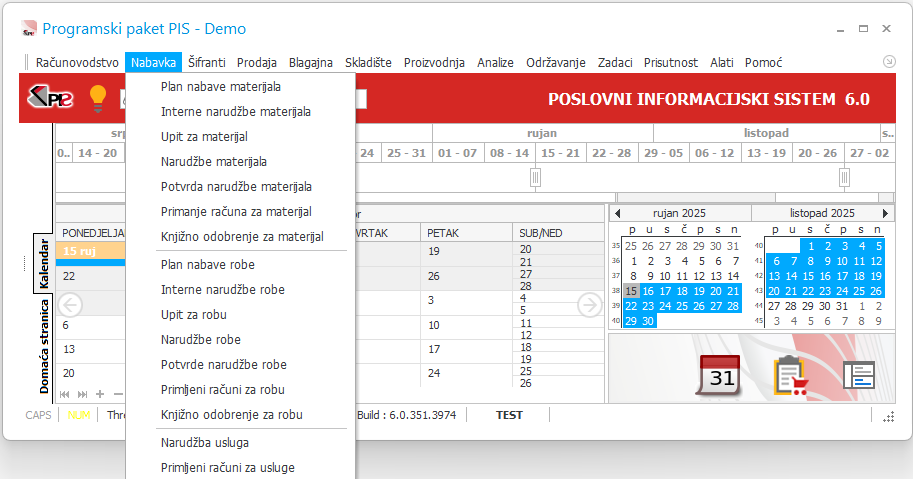Click the plus add record icon

pyautogui.click(x=100, y=394)
